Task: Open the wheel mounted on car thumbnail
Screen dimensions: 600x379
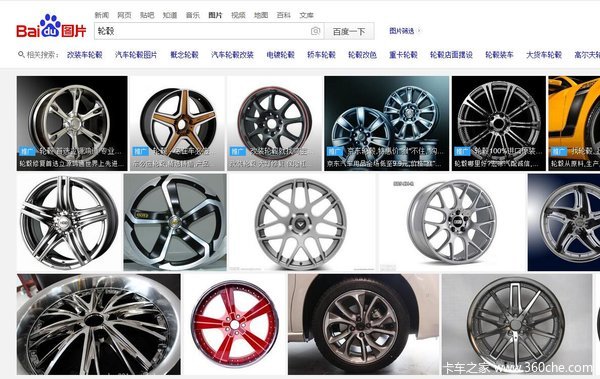Action: tap(364, 324)
